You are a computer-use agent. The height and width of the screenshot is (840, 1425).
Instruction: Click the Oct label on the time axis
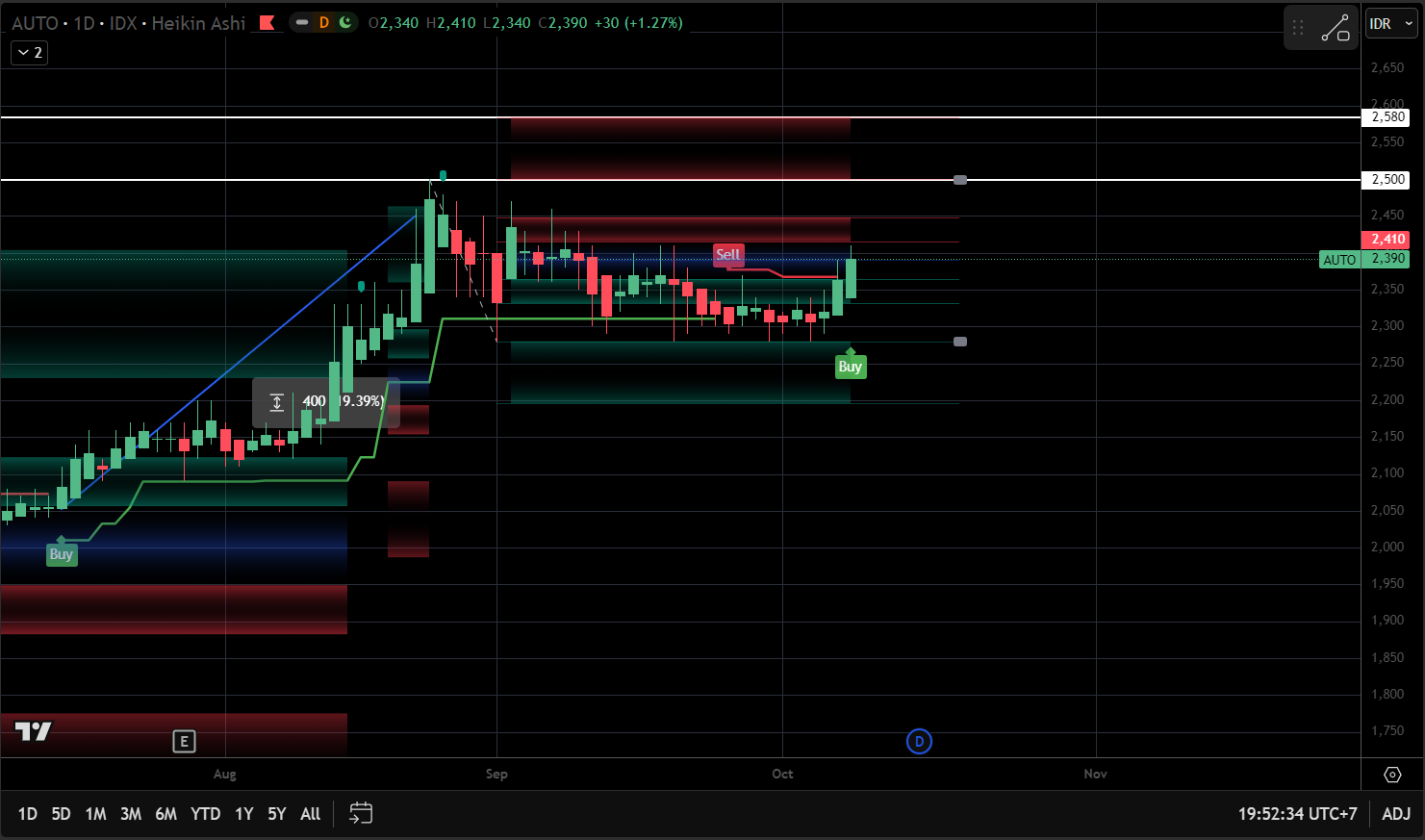point(782,775)
